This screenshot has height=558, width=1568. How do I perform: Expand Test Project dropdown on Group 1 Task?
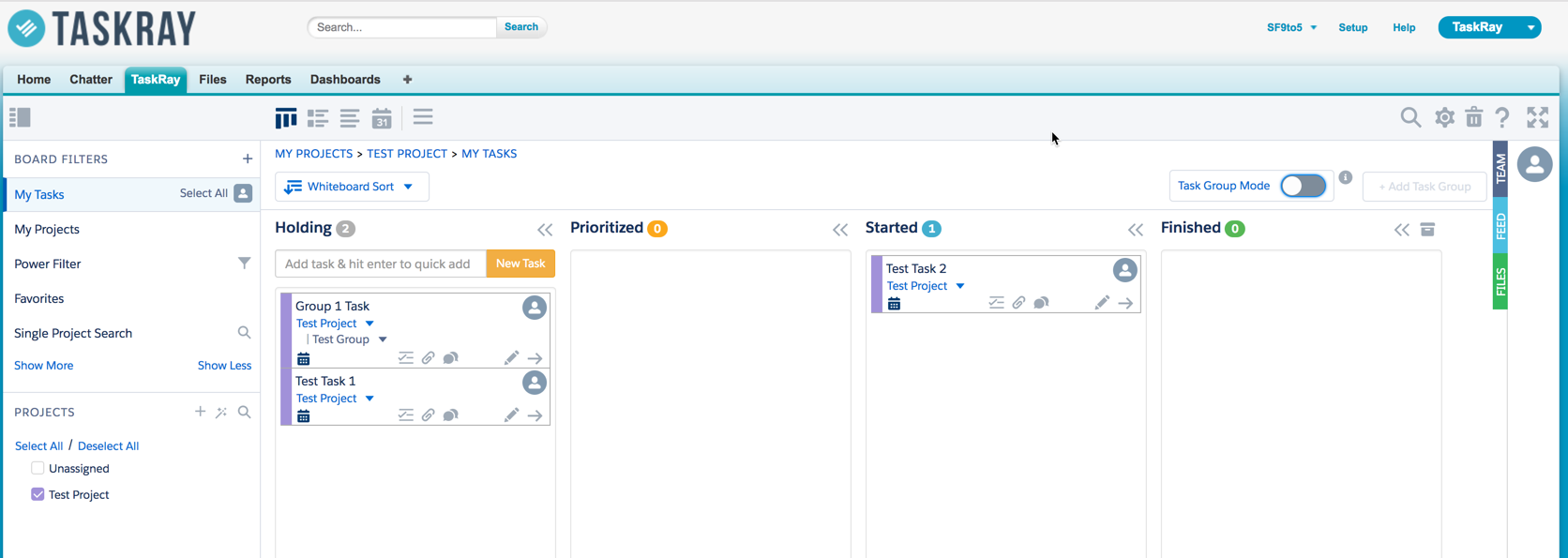coord(369,324)
